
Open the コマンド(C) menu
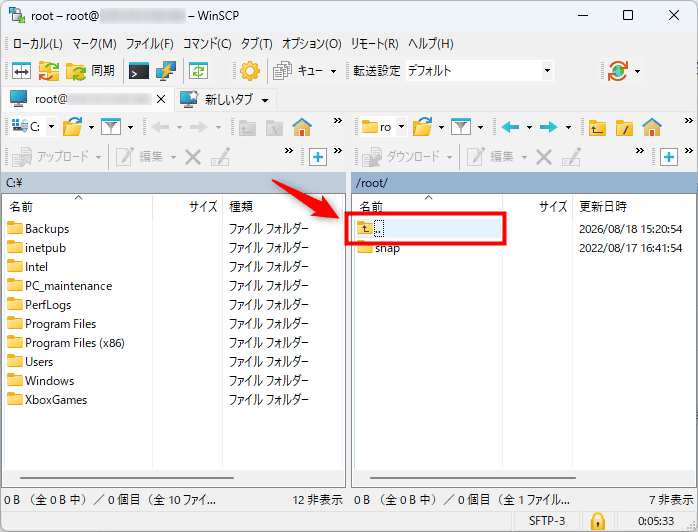pyautogui.click(x=207, y=44)
